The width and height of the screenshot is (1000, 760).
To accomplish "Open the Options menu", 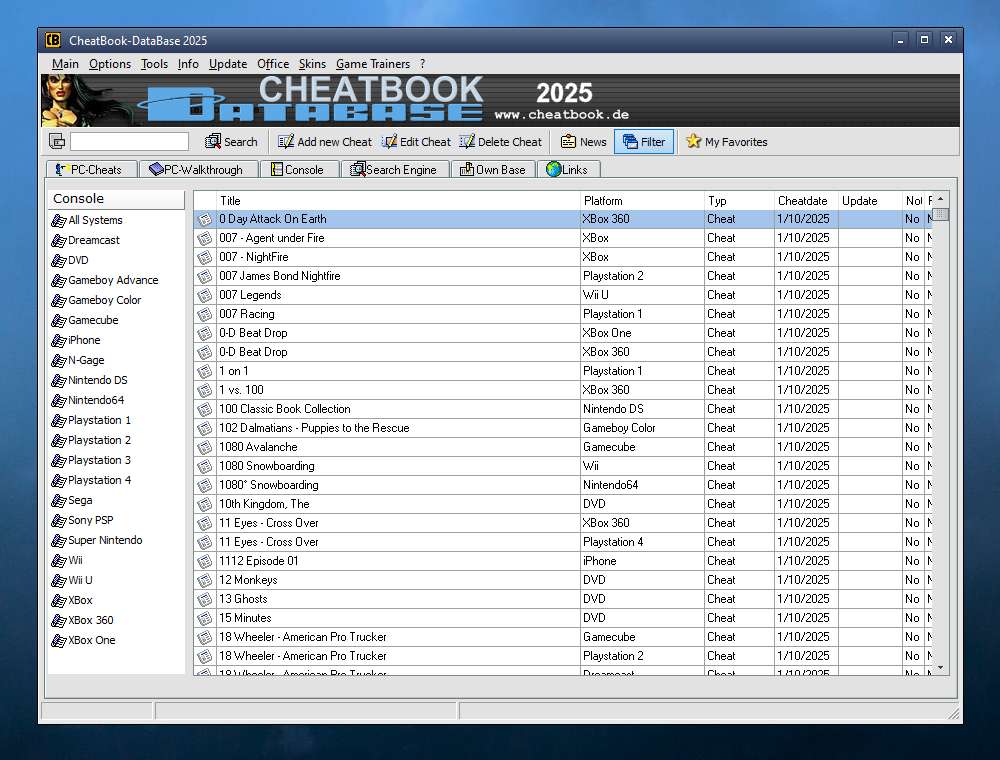I will 110,64.
